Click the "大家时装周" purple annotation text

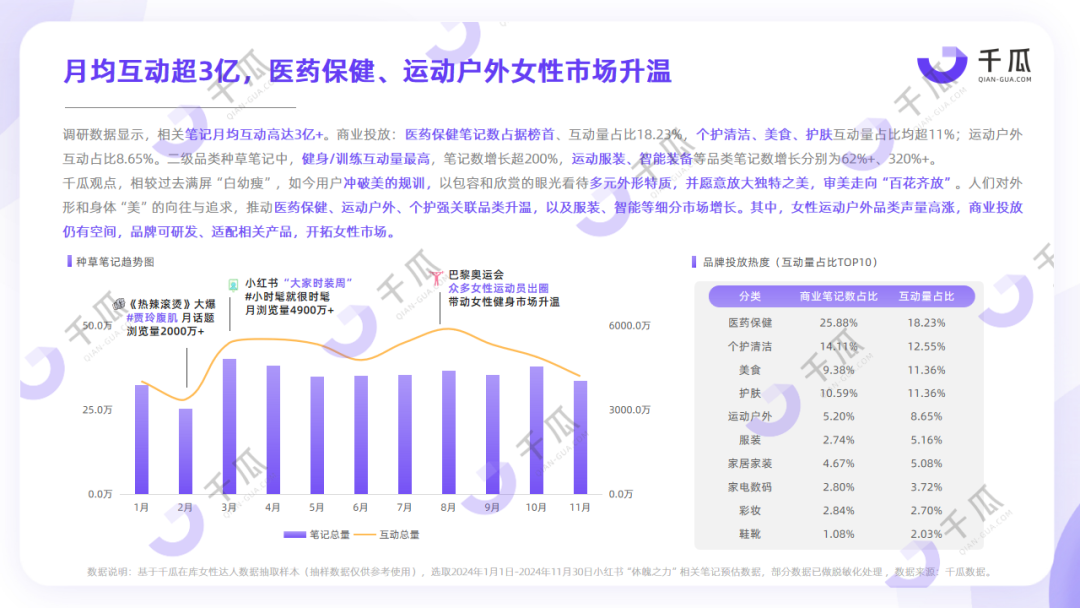tap(318, 283)
